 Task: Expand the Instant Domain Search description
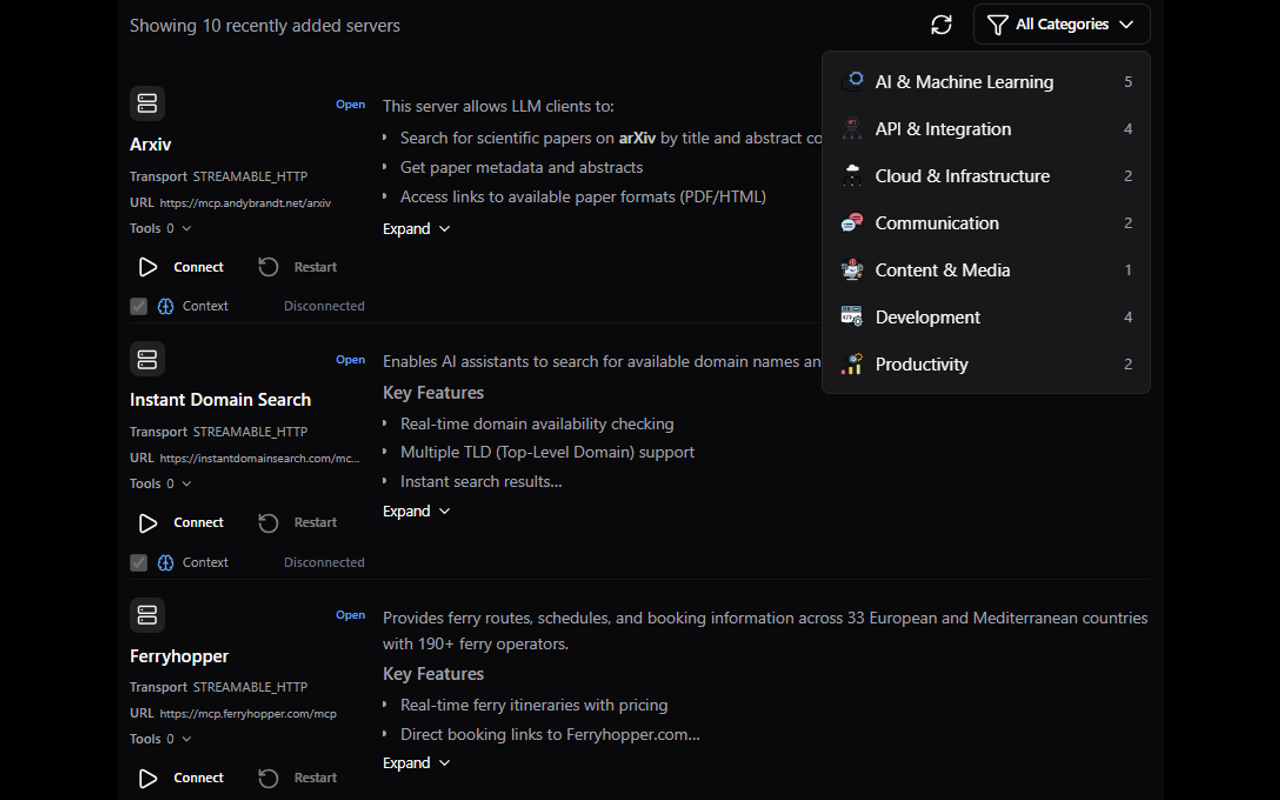[x=417, y=511]
